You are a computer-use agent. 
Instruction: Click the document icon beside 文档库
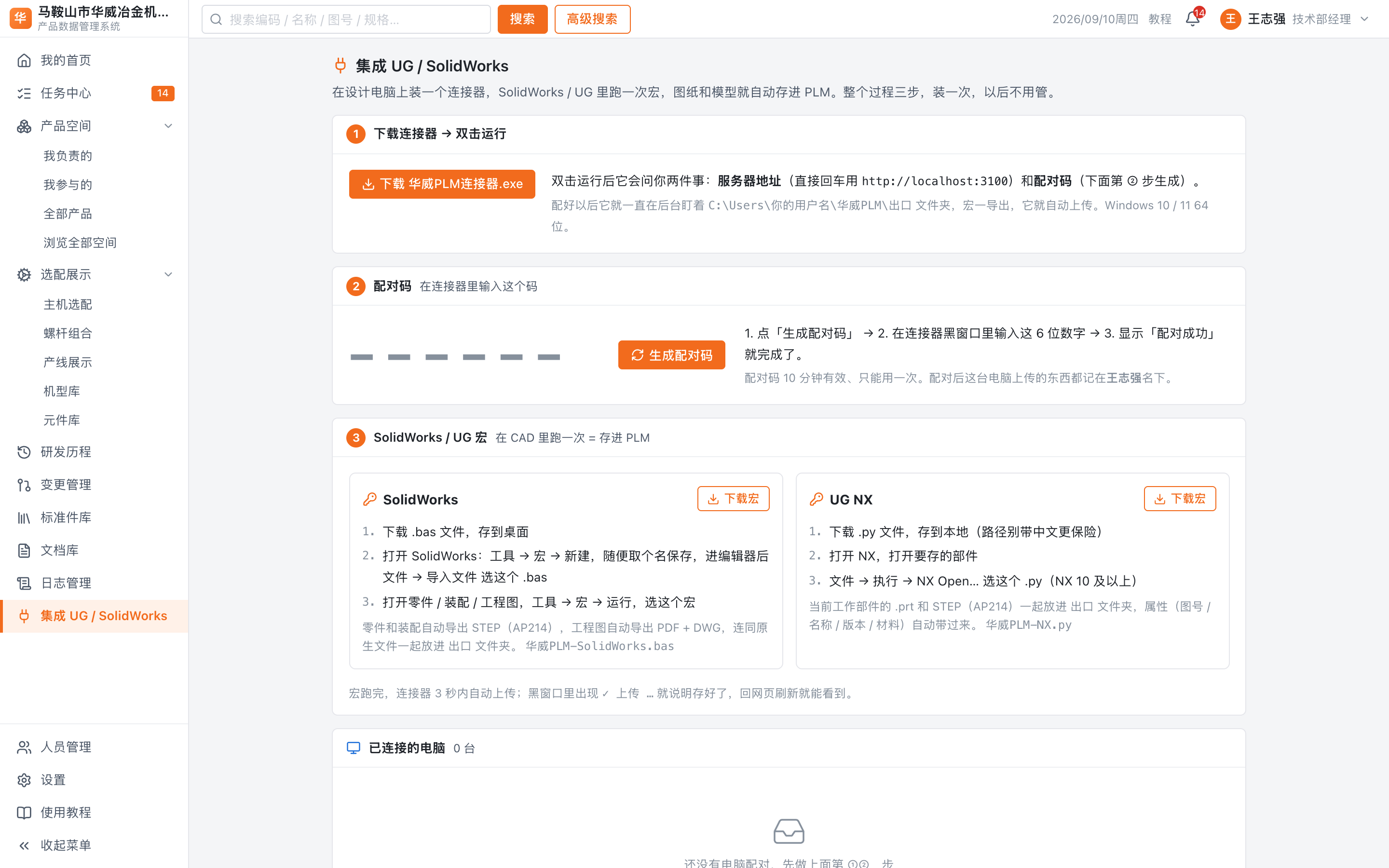coord(24,550)
